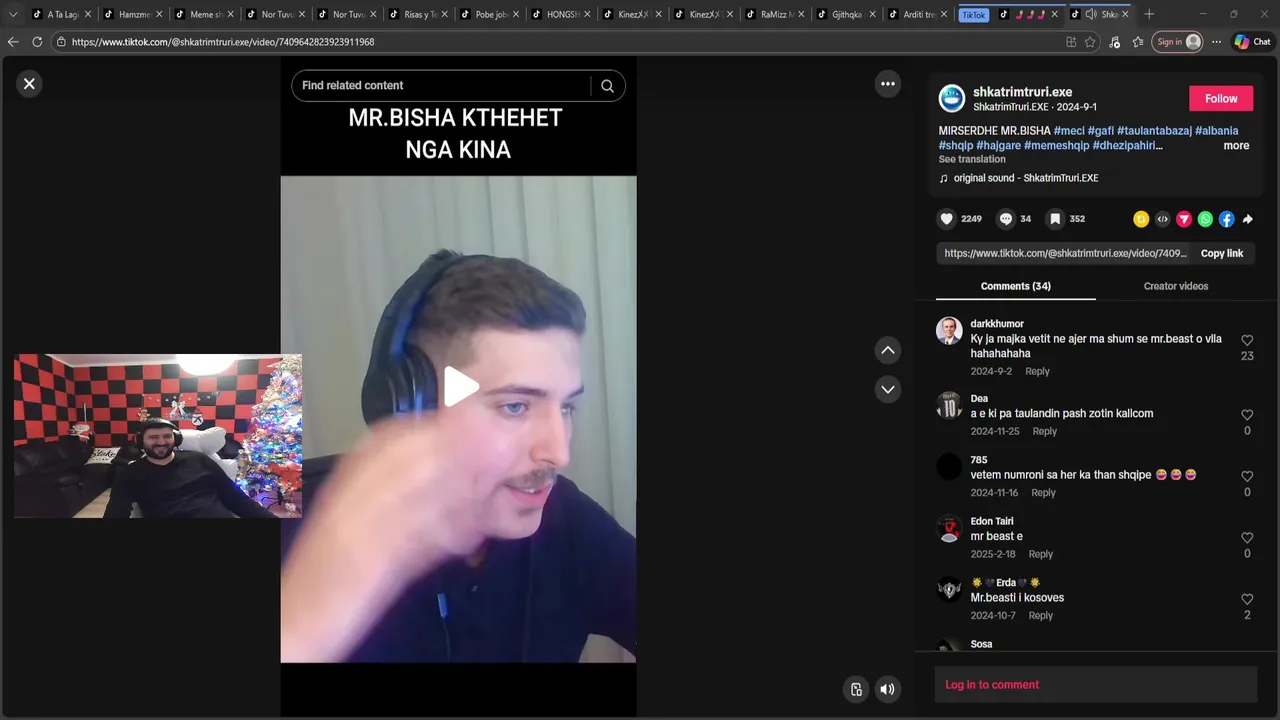Reply to Edon Tairi's comment
Viewport: 1280px width, 720px height.
pyautogui.click(x=1040, y=555)
